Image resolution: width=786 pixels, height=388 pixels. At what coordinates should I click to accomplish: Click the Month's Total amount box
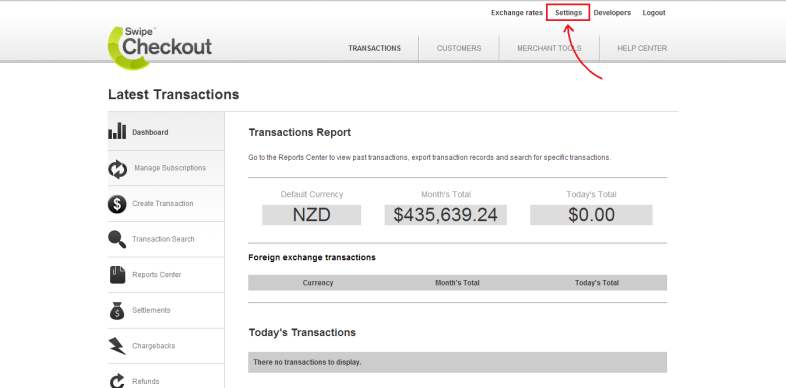click(446, 215)
